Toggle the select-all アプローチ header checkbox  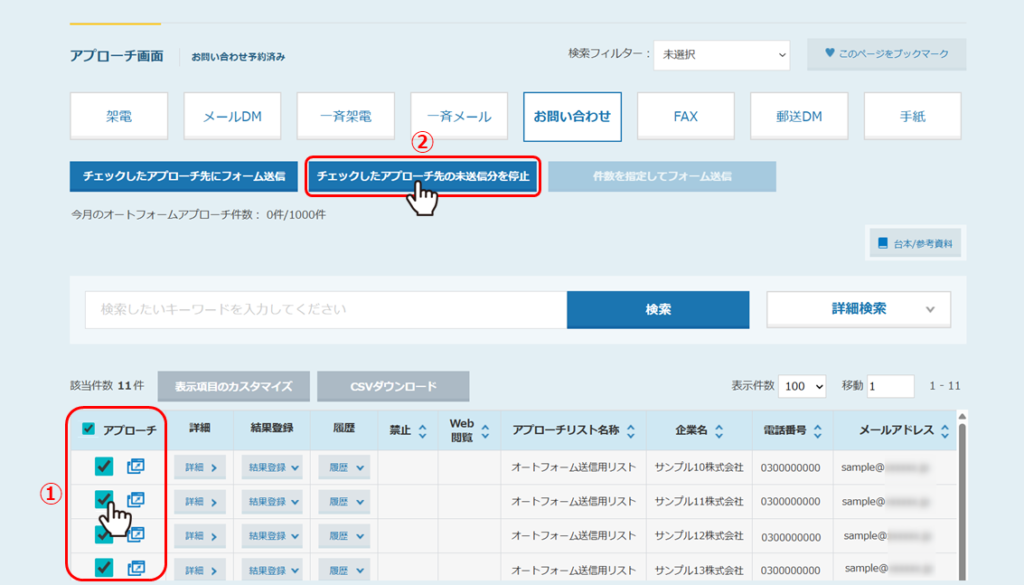[x=89, y=430]
